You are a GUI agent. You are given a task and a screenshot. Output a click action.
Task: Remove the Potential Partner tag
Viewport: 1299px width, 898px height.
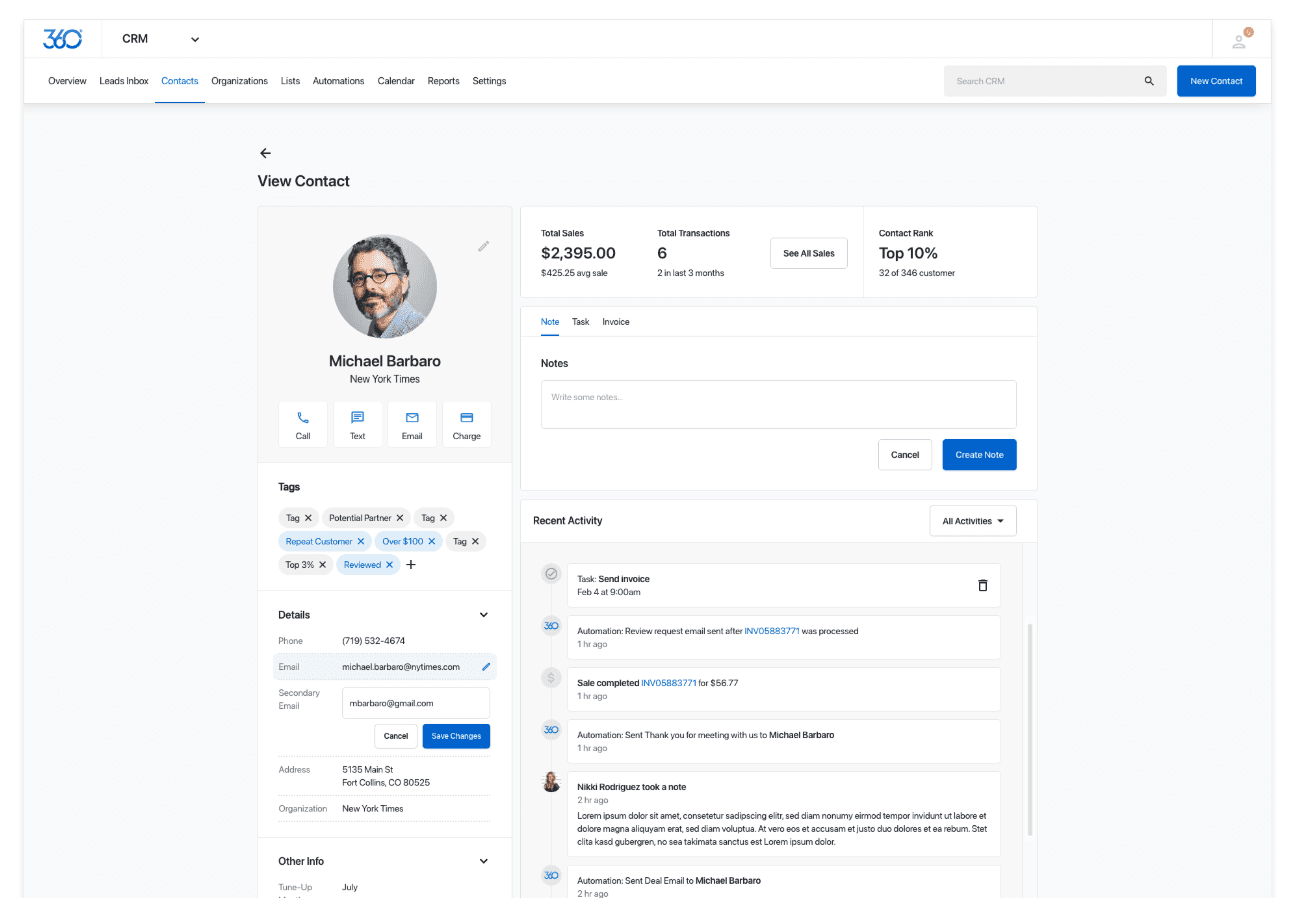[400, 518]
